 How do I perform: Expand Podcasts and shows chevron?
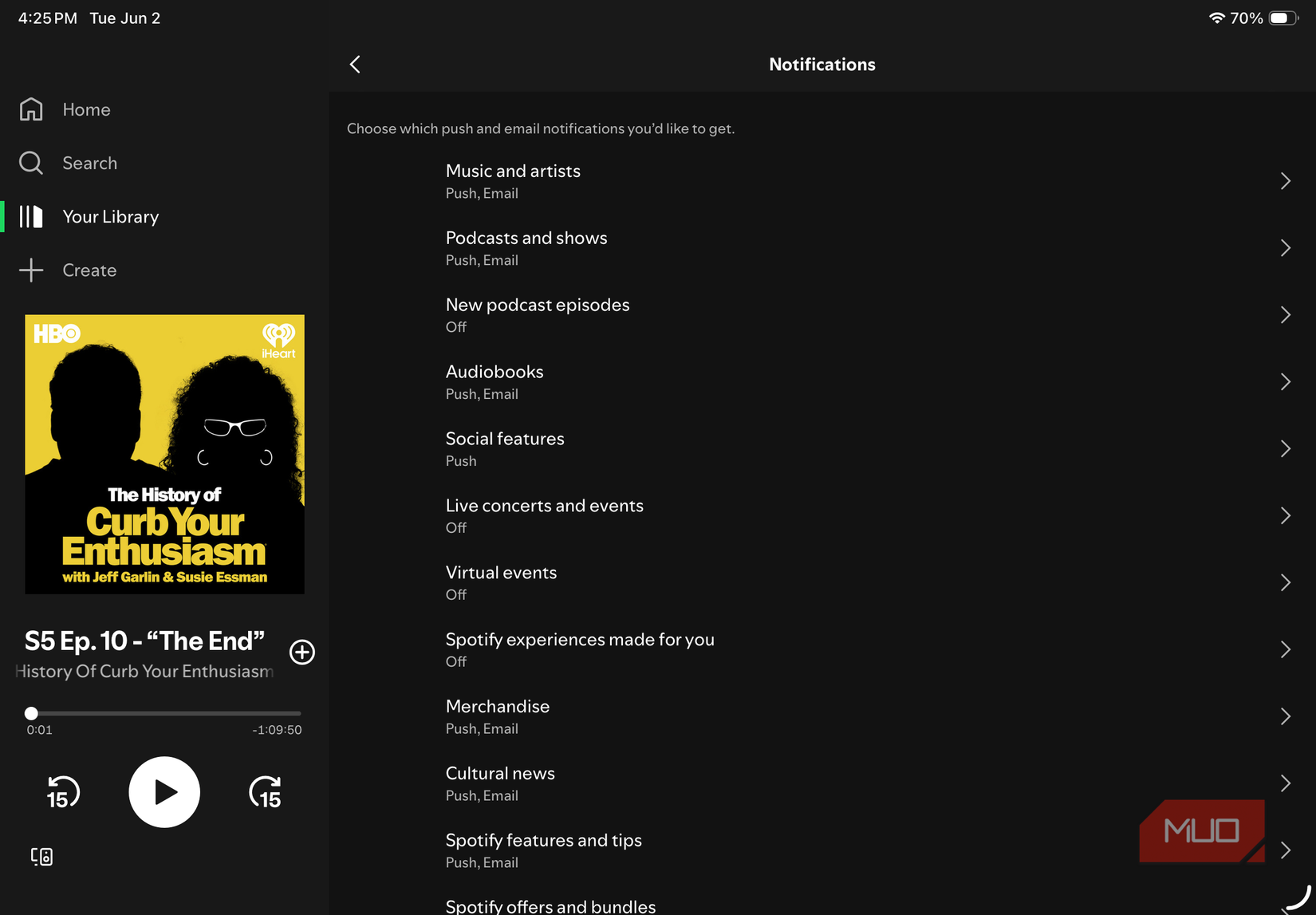tap(1286, 248)
